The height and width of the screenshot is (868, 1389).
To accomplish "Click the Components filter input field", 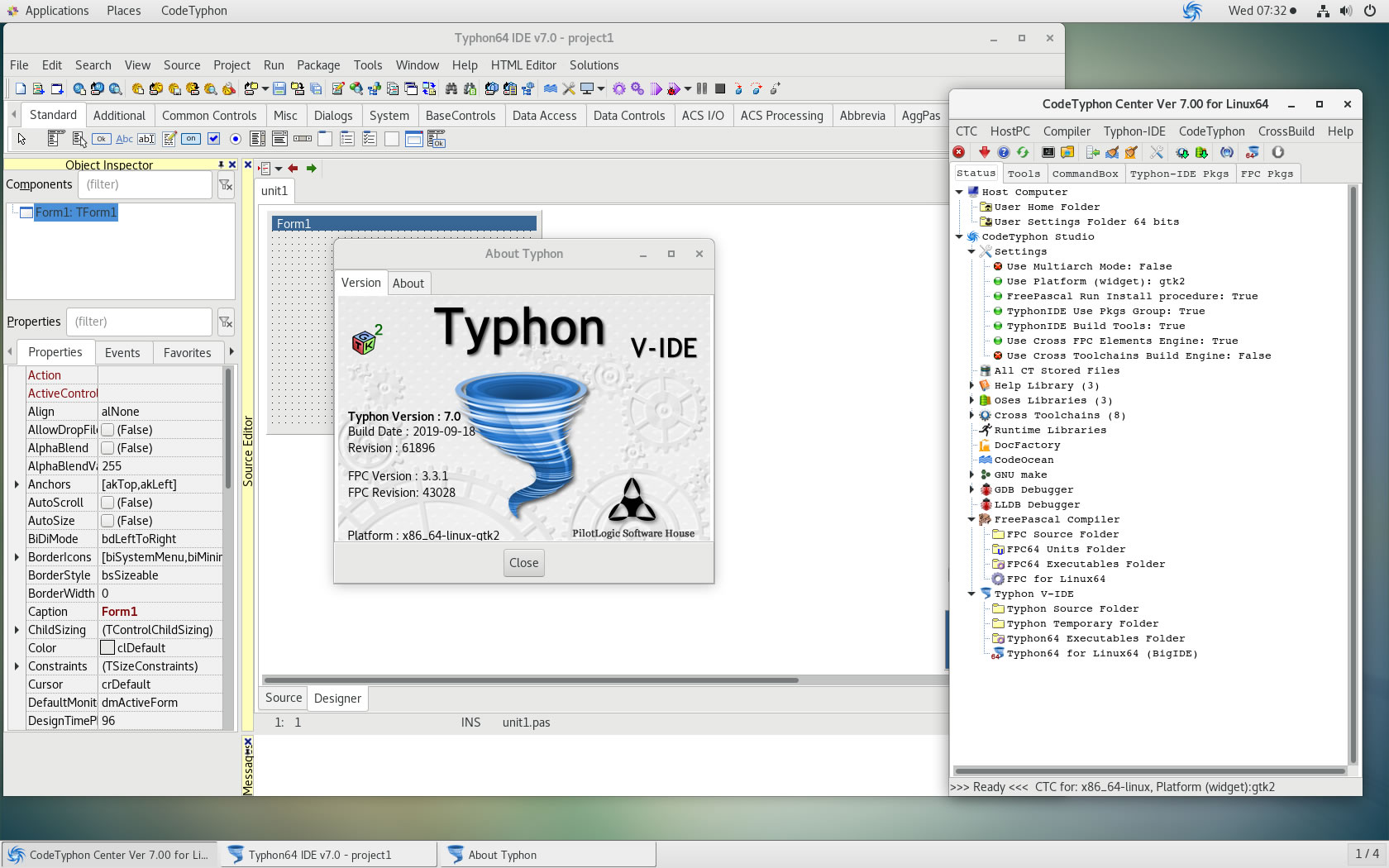I will pos(146,185).
